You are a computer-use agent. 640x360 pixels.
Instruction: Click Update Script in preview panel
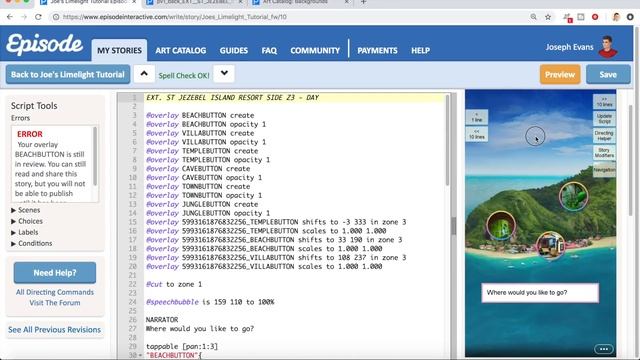604,119
